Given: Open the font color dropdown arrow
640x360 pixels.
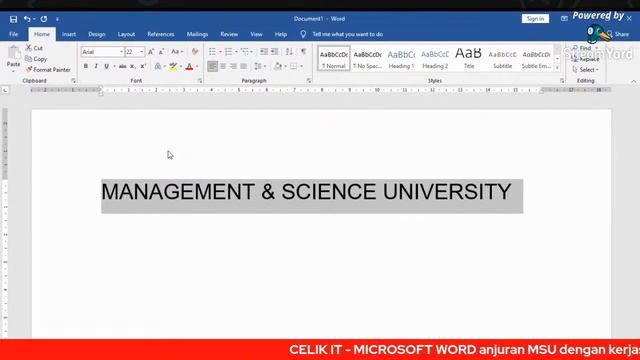Looking at the screenshot, I should pos(197,67).
